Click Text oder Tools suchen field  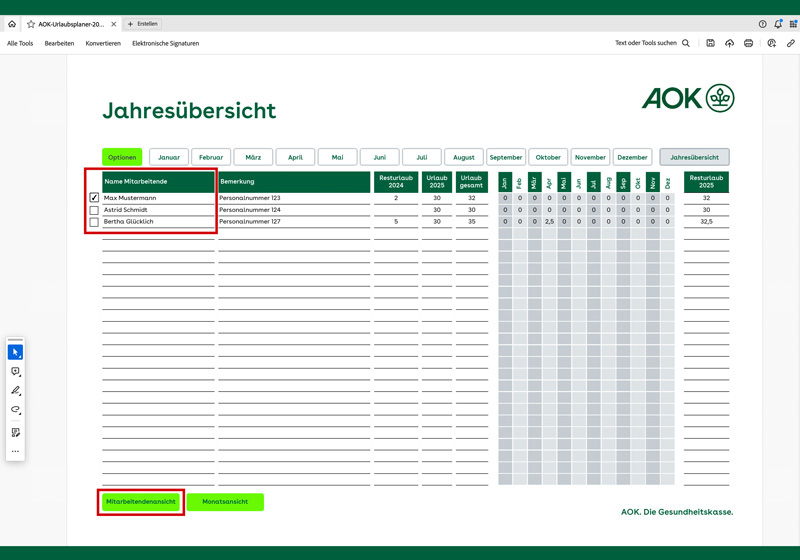click(x=646, y=43)
